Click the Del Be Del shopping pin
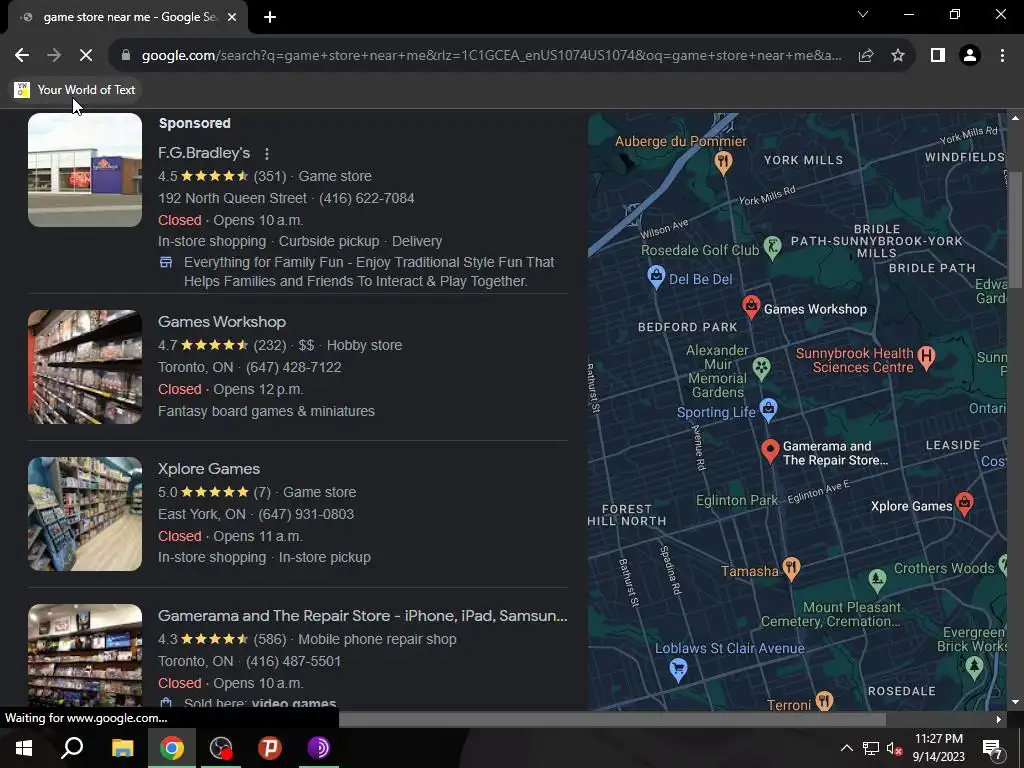This screenshot has height=768, width=1024. pyautogui.click(x=656, y=277)
